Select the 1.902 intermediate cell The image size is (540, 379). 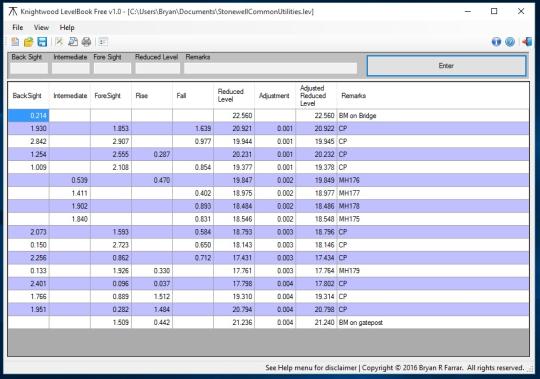pos(70,206)
